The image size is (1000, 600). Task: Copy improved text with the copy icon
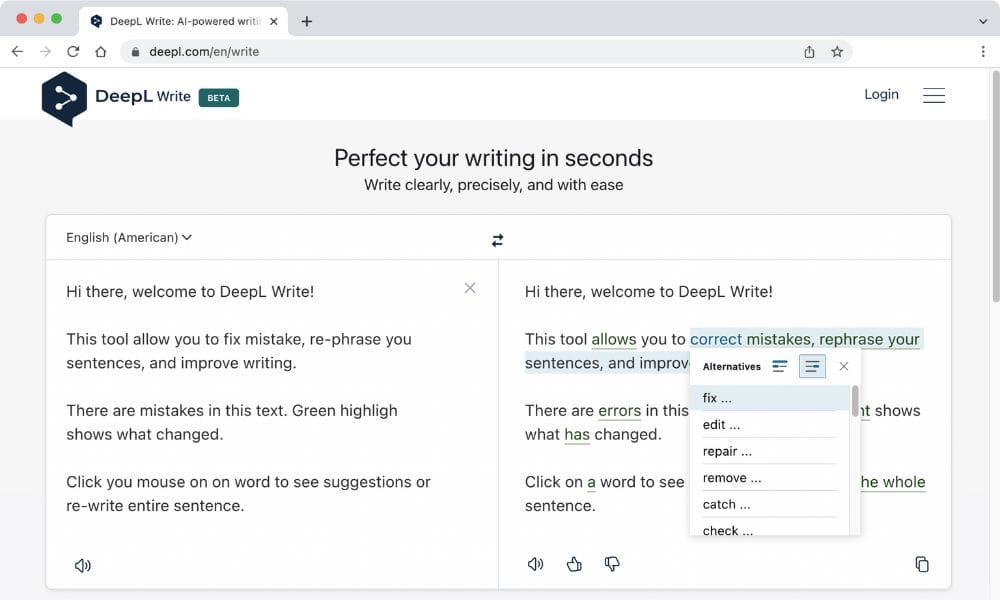coord(921,564)
